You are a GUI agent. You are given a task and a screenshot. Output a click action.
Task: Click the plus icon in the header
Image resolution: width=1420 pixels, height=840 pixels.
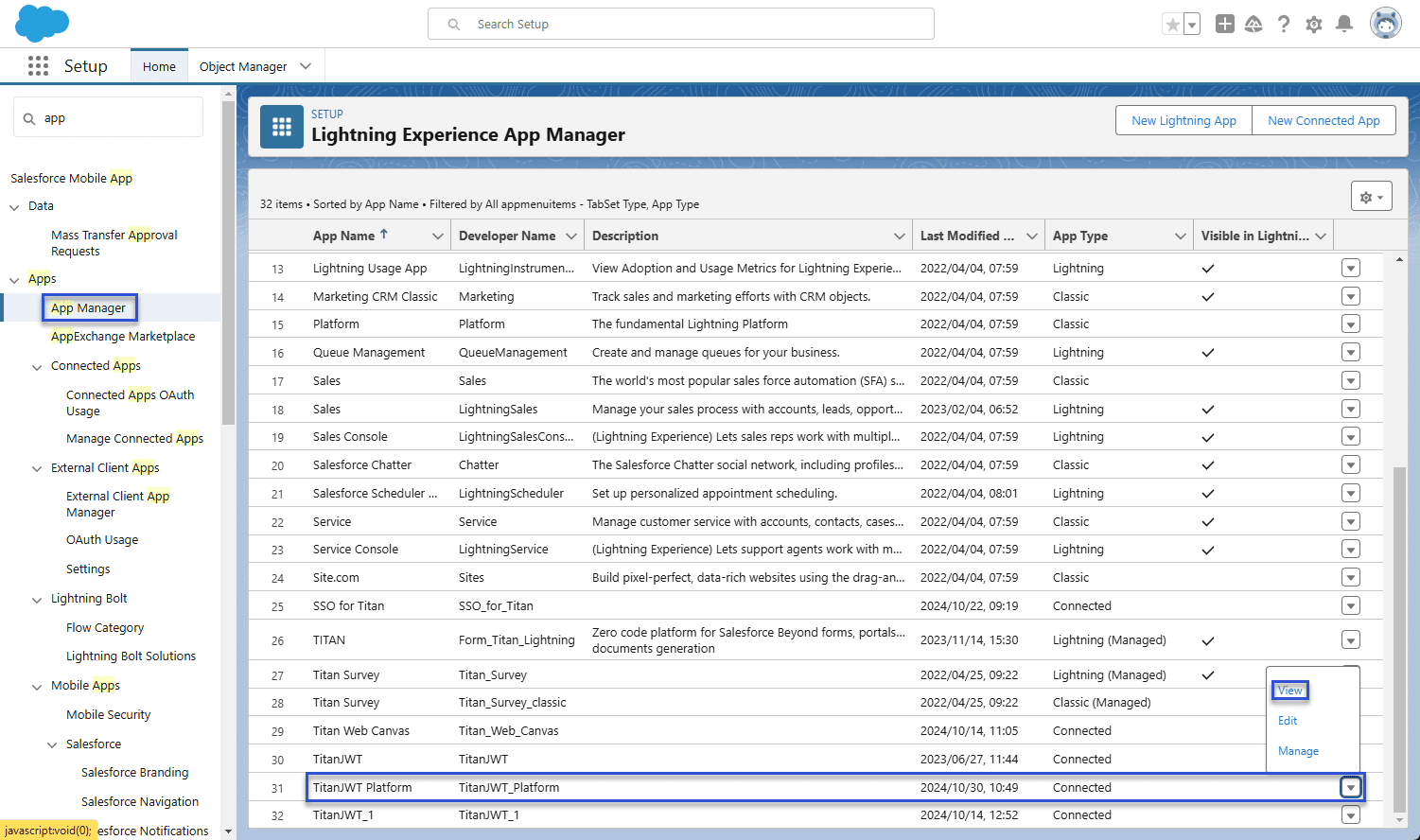(1224, 24)
